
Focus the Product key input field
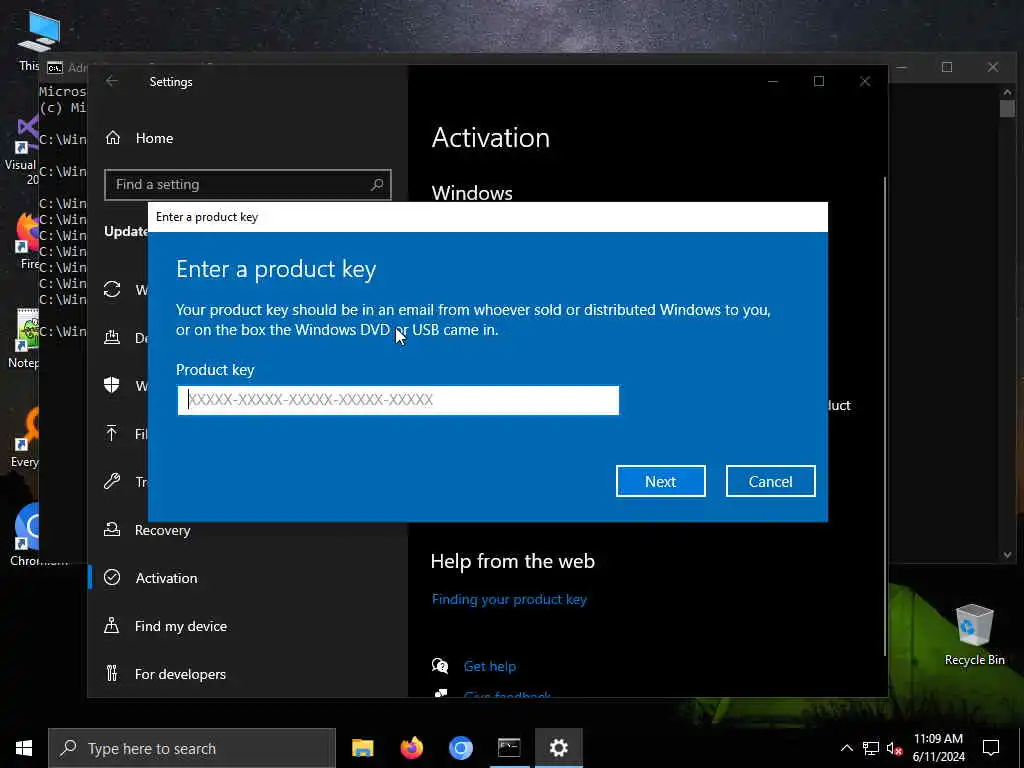pos(398,400)
